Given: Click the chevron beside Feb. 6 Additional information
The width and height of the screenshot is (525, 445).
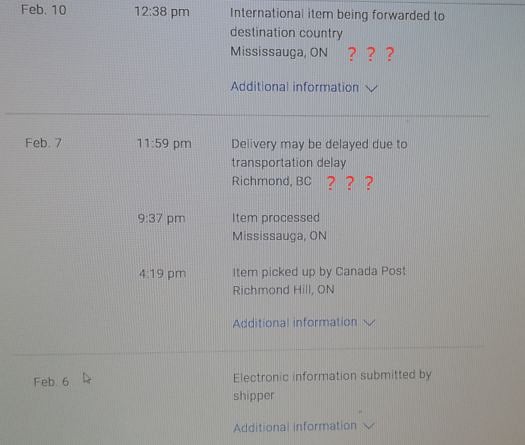Looking at the screenshot, I should [x=369, y=426].
